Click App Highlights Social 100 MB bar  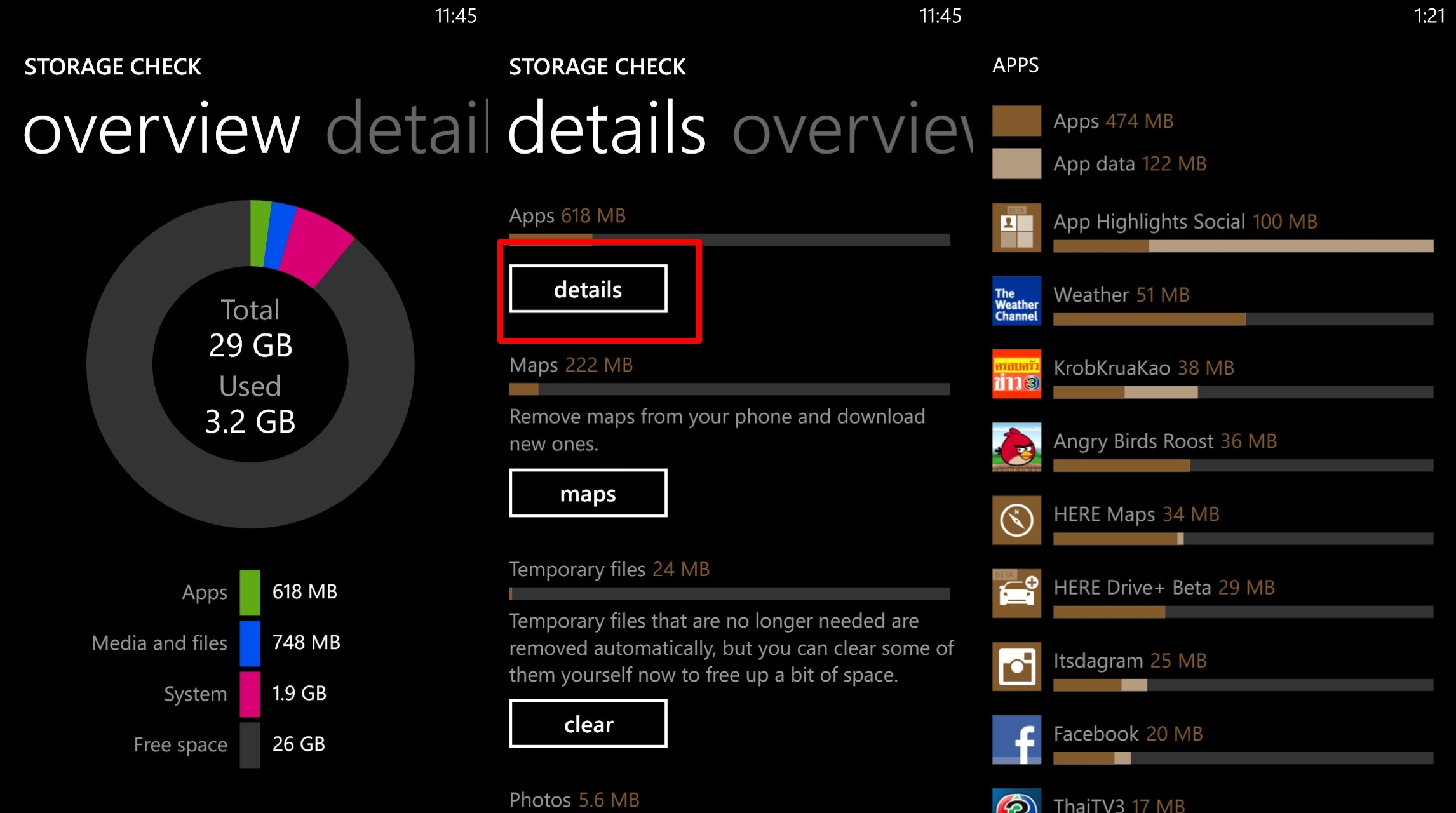pos(1243,246)
